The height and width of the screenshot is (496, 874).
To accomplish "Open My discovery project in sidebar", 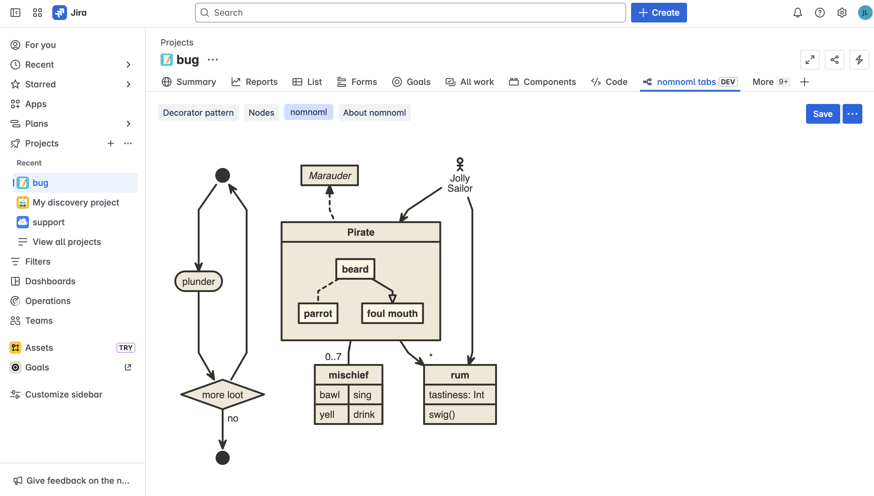I will [75, 202].
